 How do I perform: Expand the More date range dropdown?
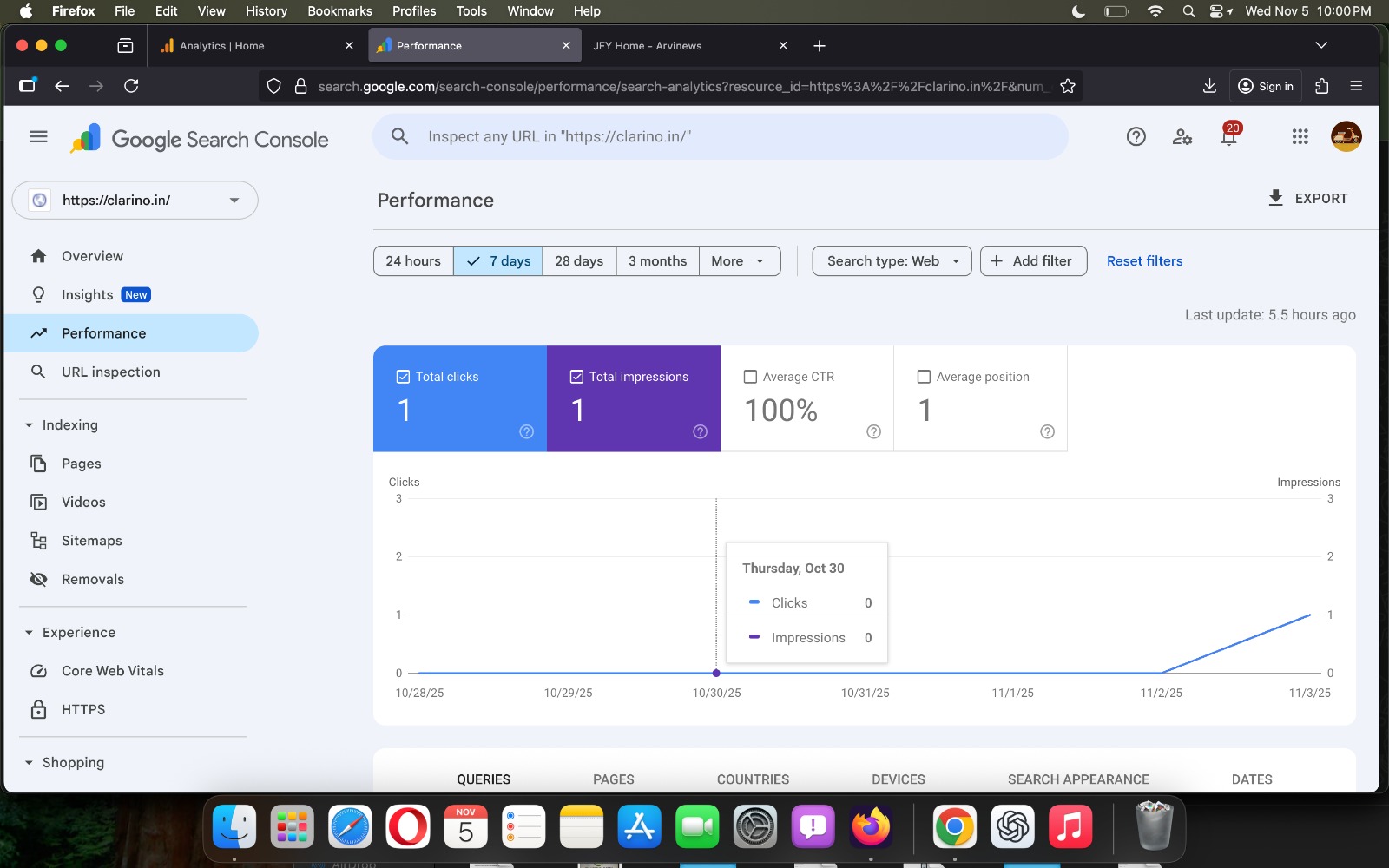point(739,261)
